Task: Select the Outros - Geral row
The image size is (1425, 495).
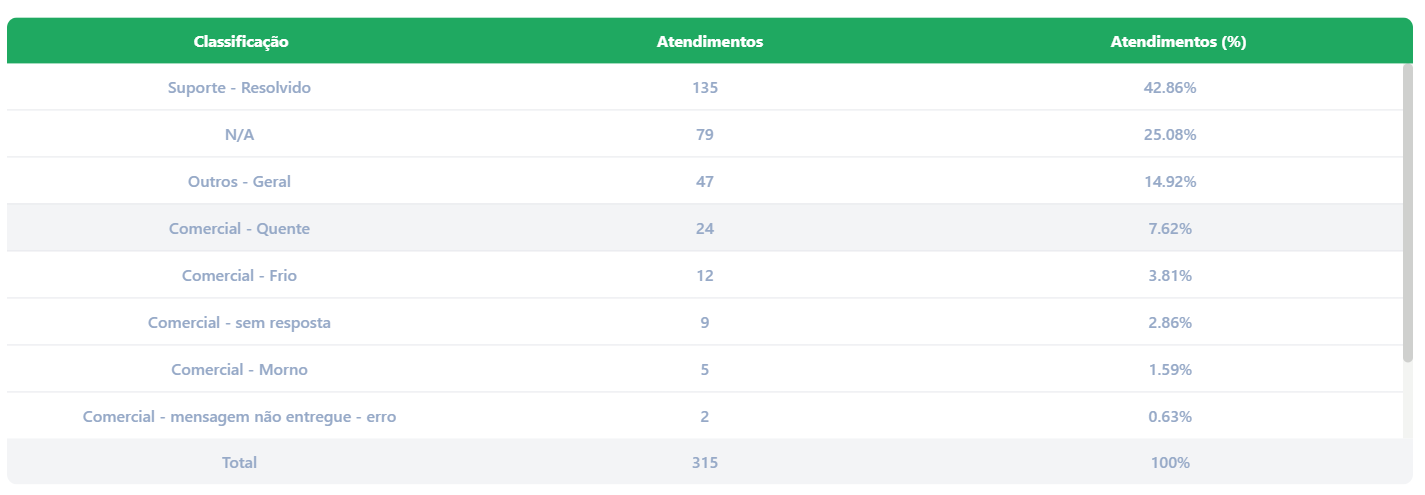Action: tap(705, 181)
